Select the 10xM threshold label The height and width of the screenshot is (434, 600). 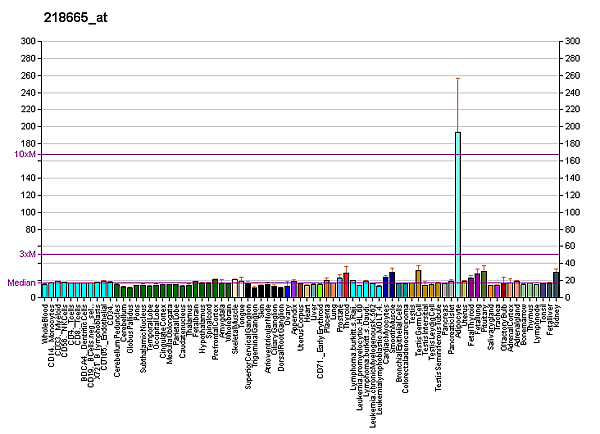click(x=25, y=155)
